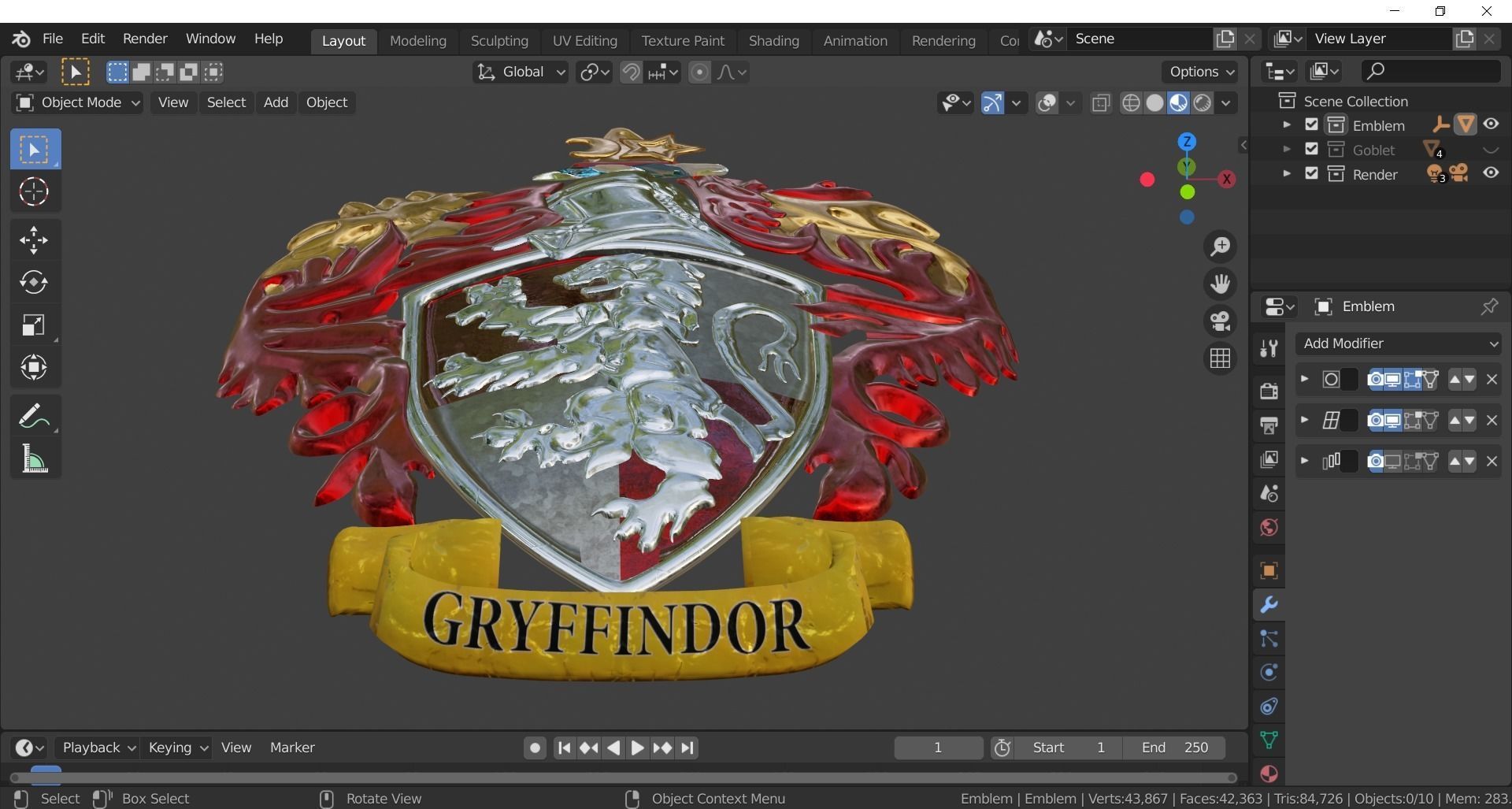Open the Global orientation dropdown
1512x809 pixels.
tap(521, 72)
